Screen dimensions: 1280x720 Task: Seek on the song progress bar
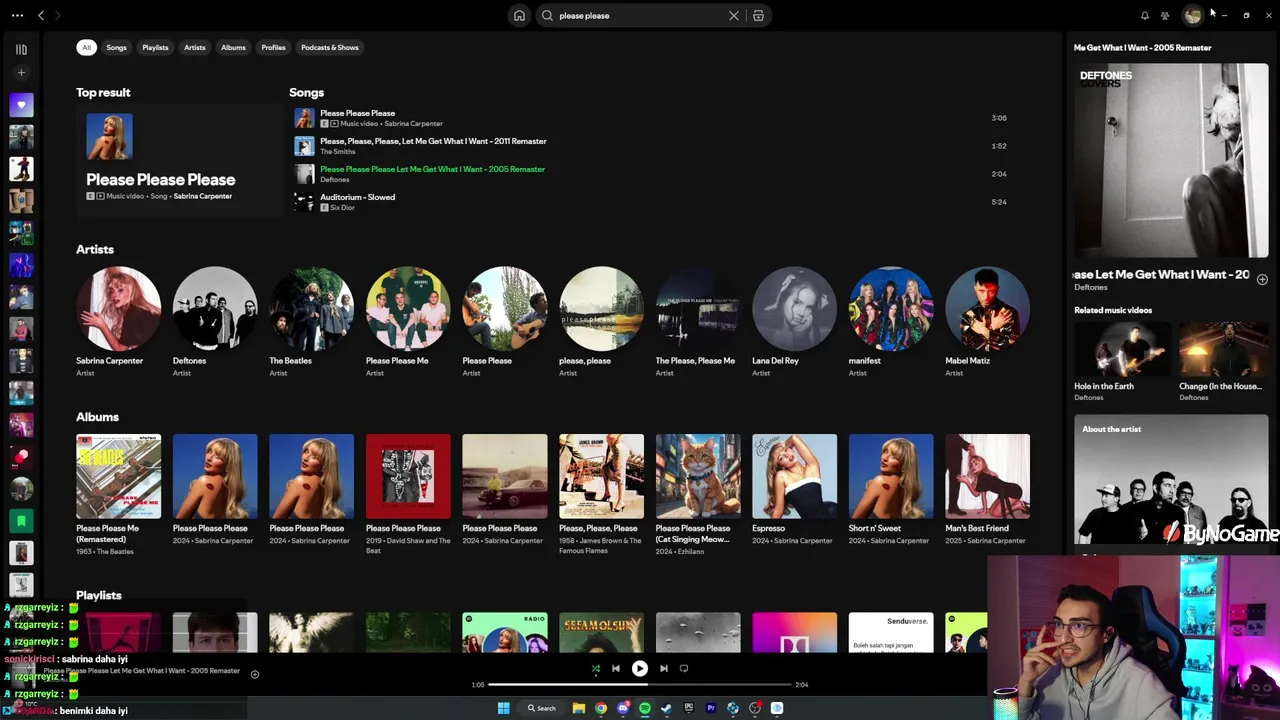pyautogui.click(x=640, y=685)
